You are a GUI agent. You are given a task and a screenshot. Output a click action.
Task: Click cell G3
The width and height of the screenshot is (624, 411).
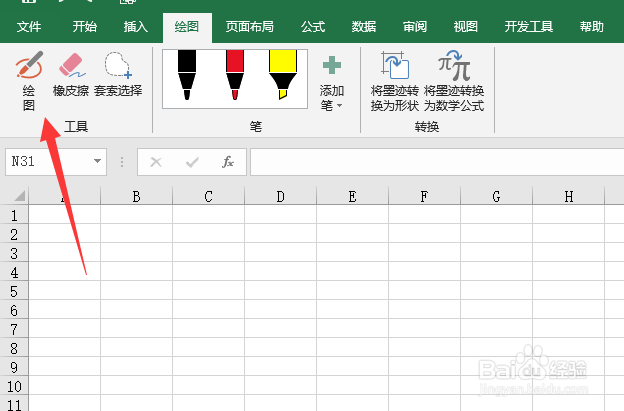pos(497,253)
